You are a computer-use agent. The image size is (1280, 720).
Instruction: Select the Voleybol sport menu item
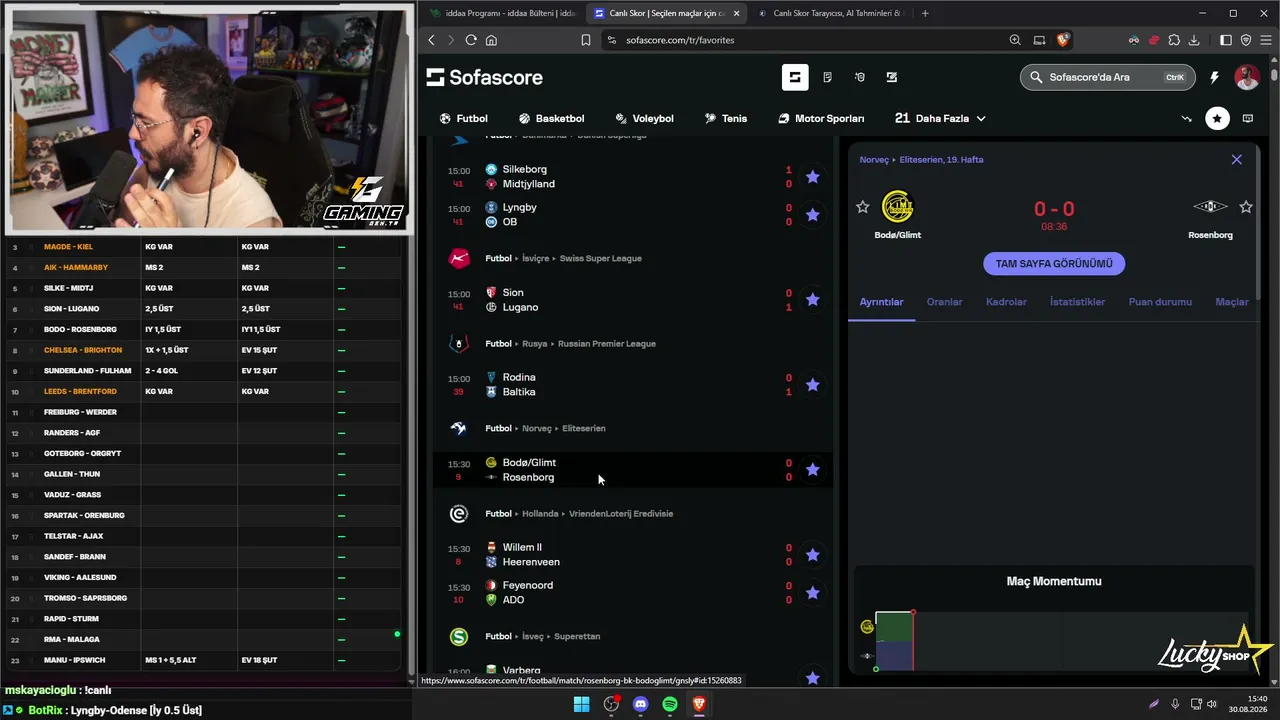(x=644, y=118)
